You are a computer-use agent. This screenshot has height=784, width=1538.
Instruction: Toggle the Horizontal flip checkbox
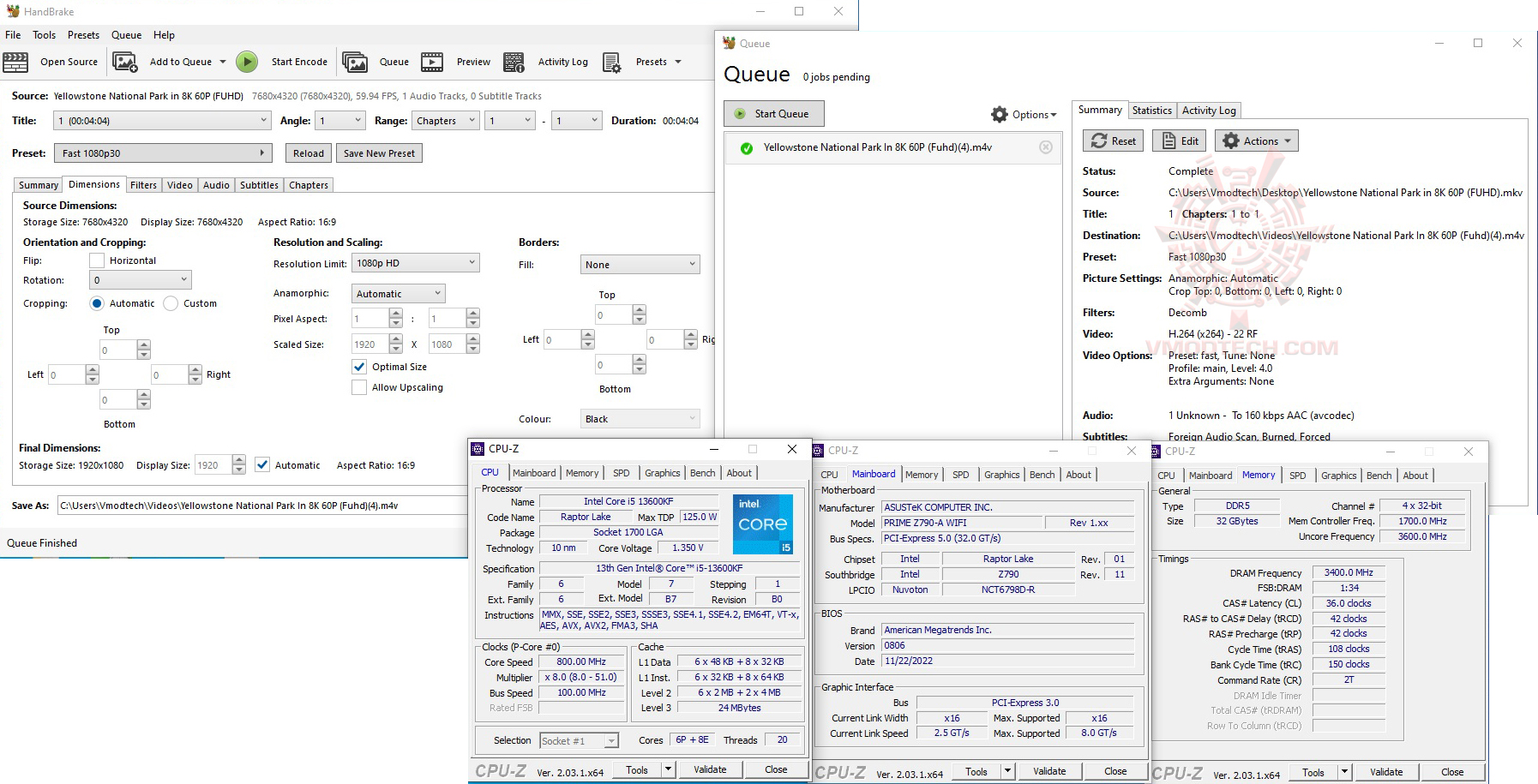[x=97, y=260]
